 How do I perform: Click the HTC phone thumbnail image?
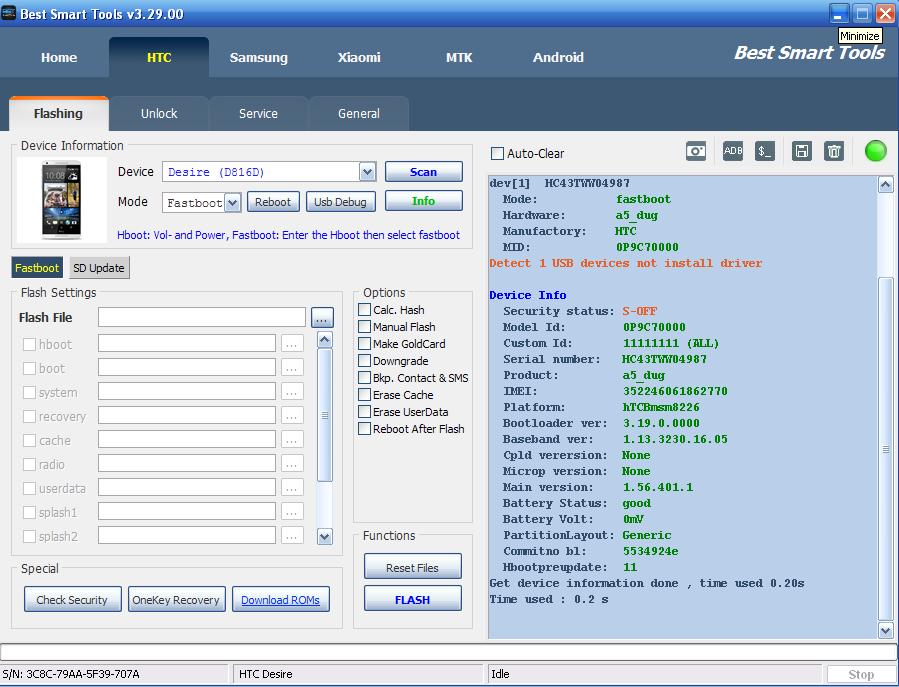62,200
